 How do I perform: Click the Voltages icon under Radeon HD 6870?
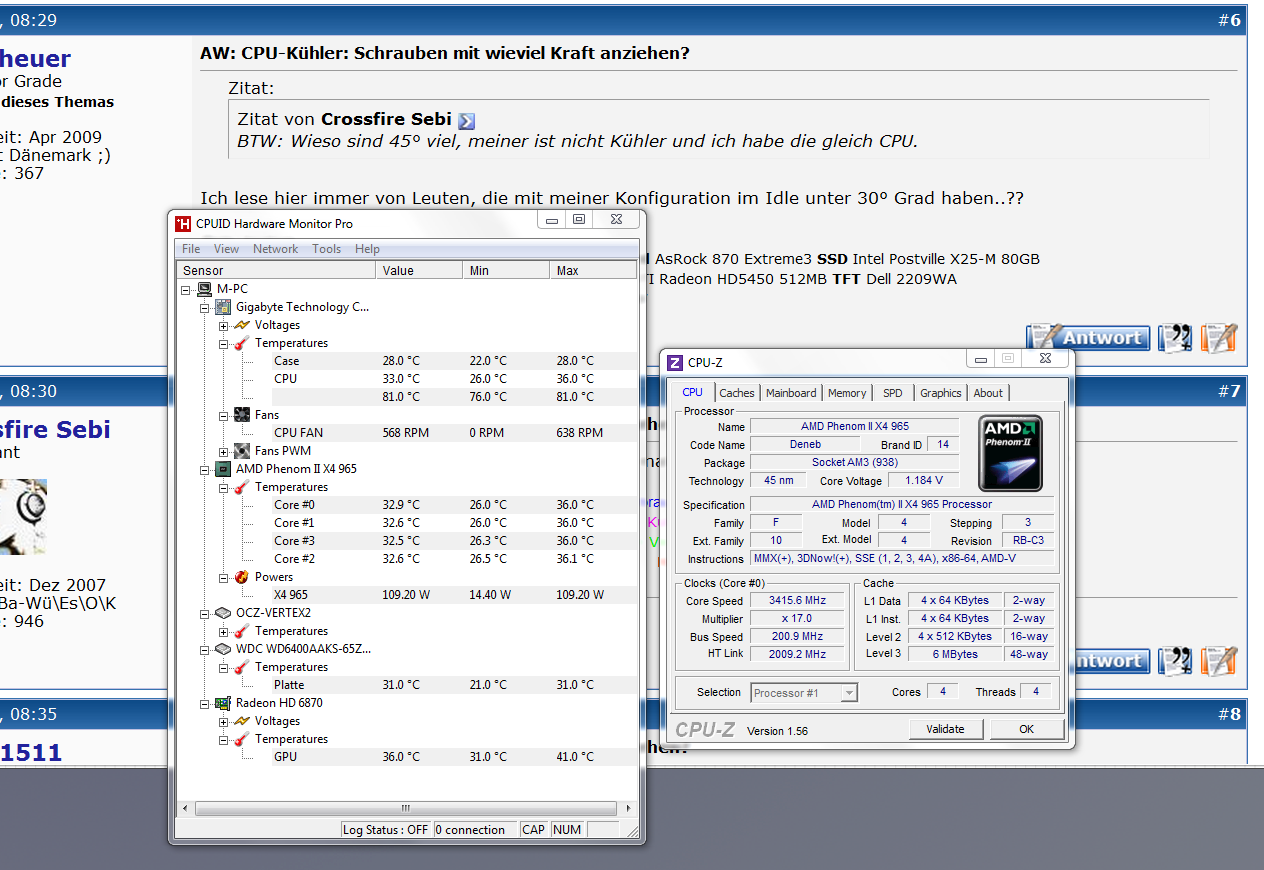coord(241,721)
